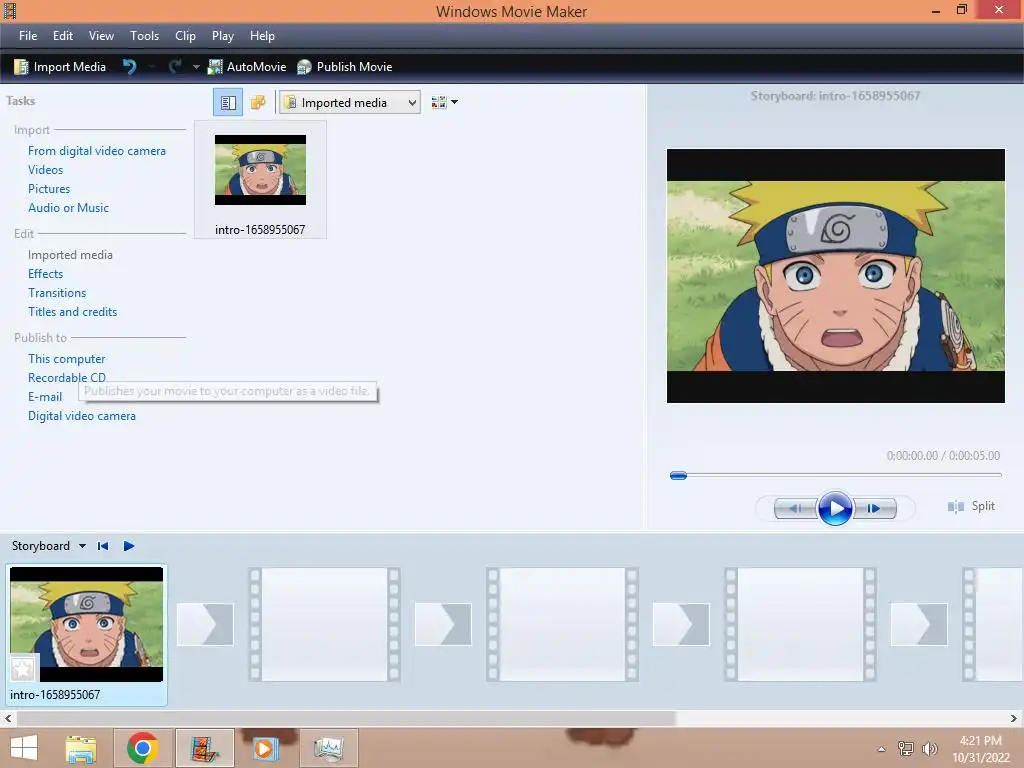Select the intro-1658955067 clip in Imported media
Screen dimensions: 1024x768
(x=260, y=180)
